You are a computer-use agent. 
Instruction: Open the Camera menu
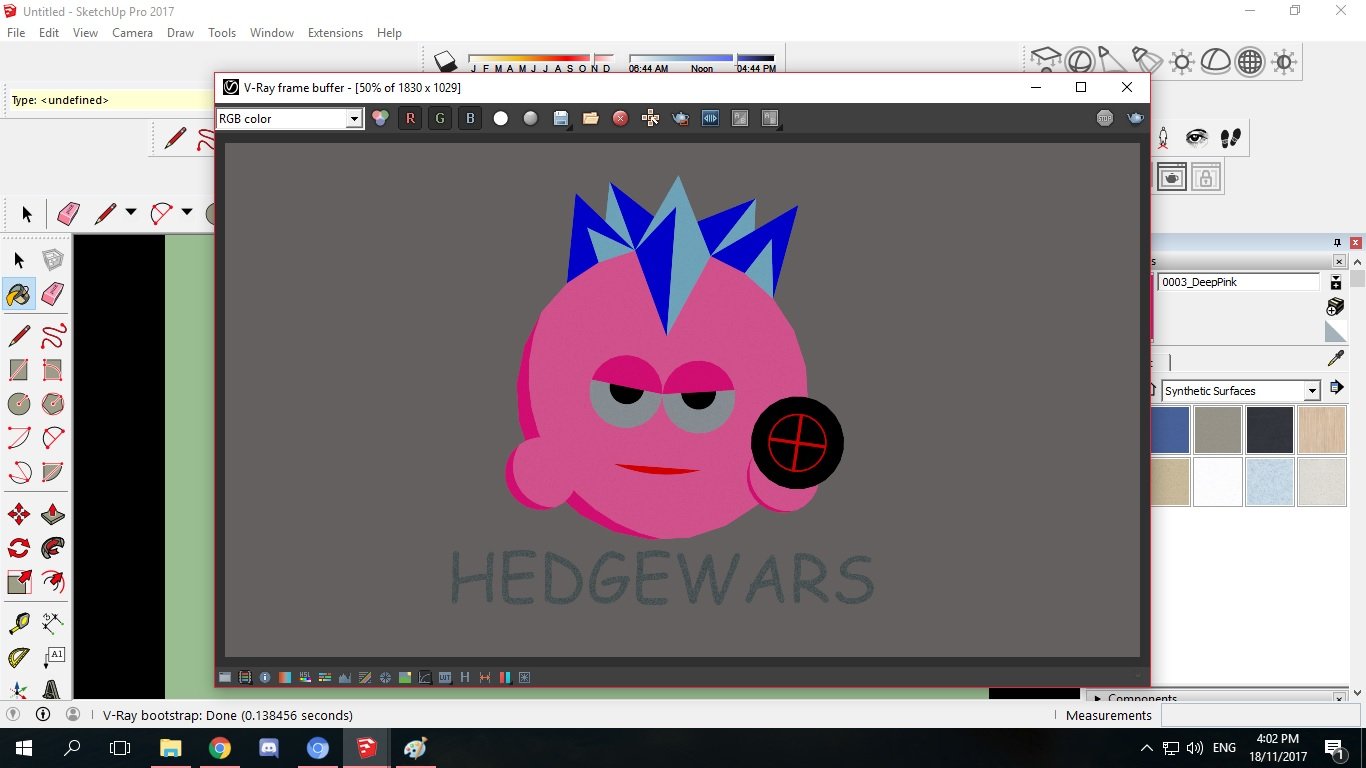pyautogui.click(x=132, y=33)
